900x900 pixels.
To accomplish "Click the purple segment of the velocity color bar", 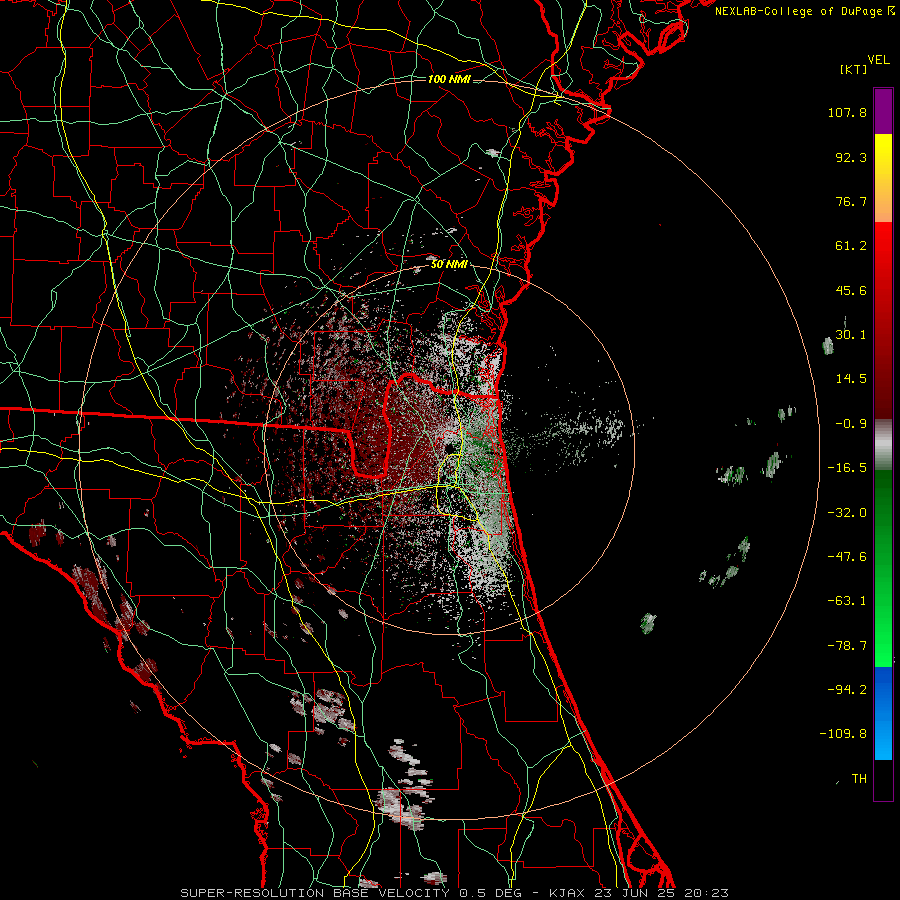I will tap(883, 112).
